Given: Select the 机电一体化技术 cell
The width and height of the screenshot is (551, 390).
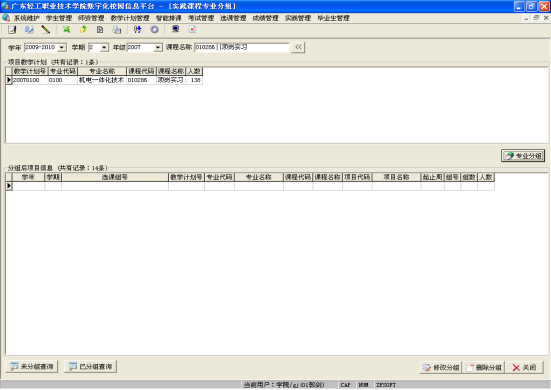Looking at the screenshot, I should 102,80.
